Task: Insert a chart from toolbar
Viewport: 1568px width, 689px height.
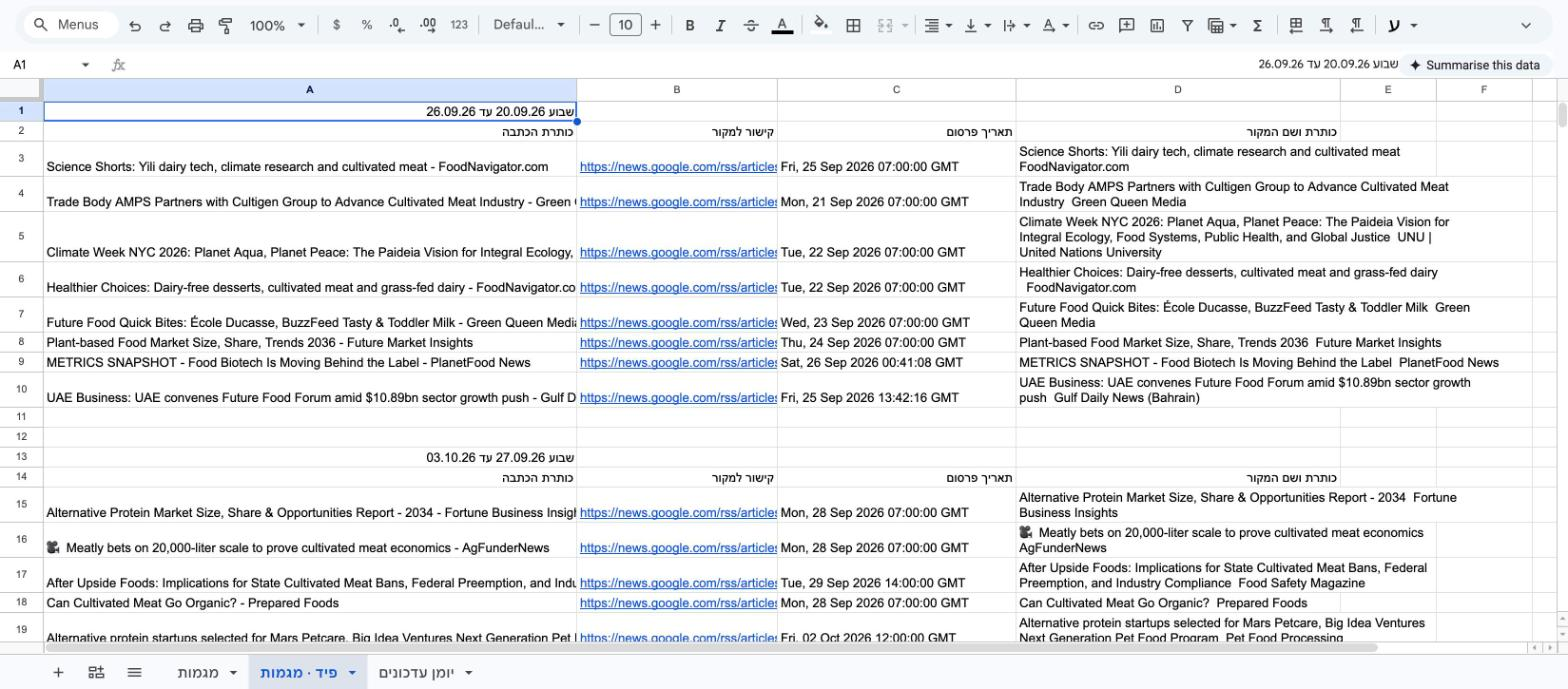Action: (1157, 25)
